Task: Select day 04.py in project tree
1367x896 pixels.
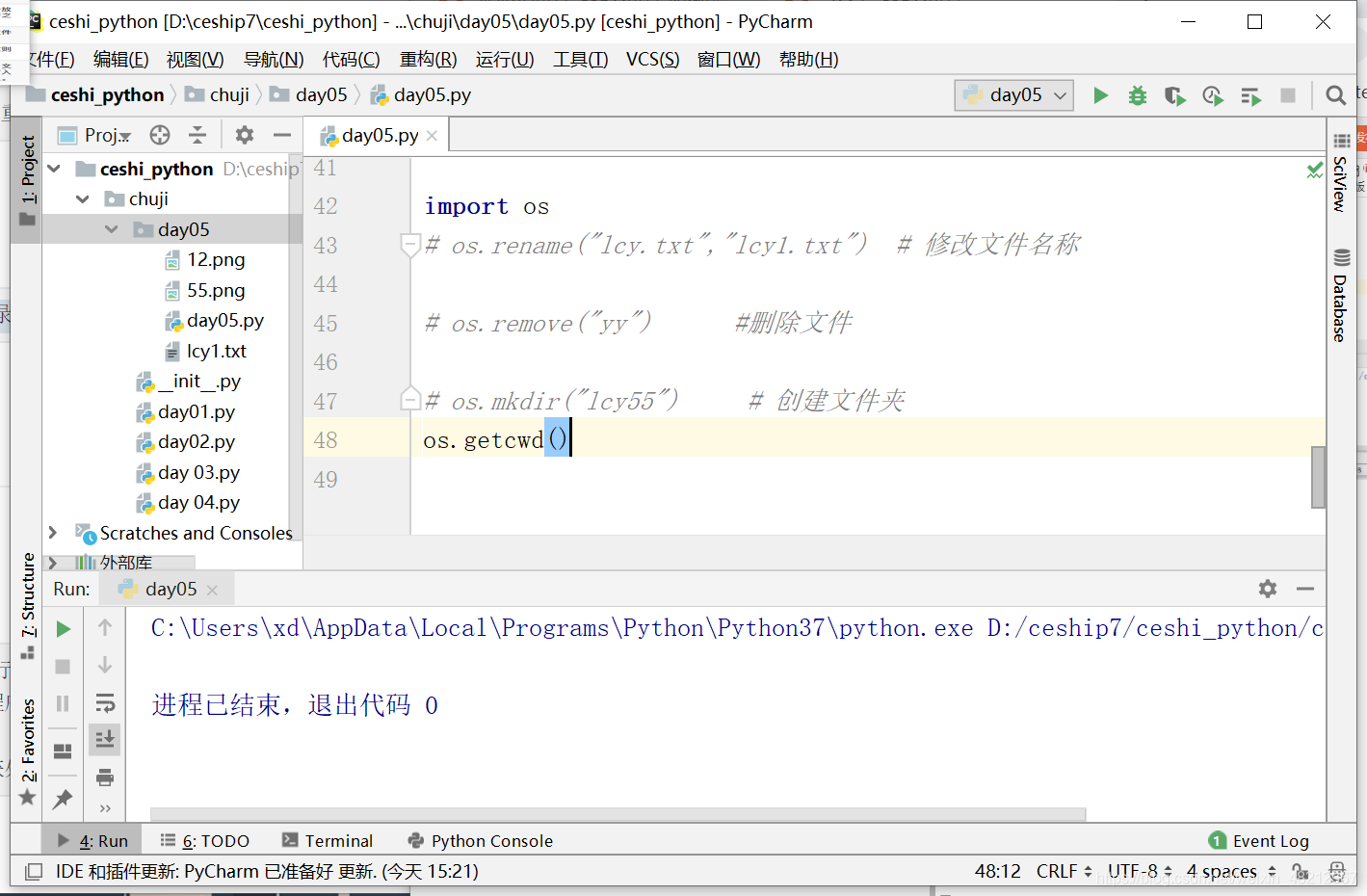Action: click(188, 503)
